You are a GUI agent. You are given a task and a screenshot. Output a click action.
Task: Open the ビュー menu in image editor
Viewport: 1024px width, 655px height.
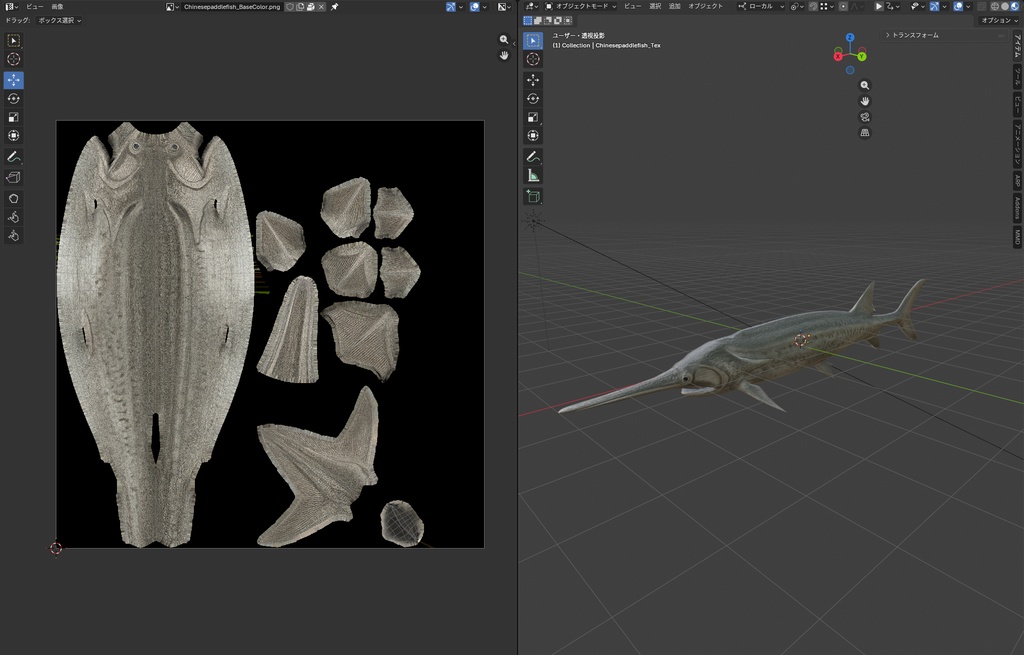pyautogui.click(x=35, y=7)
